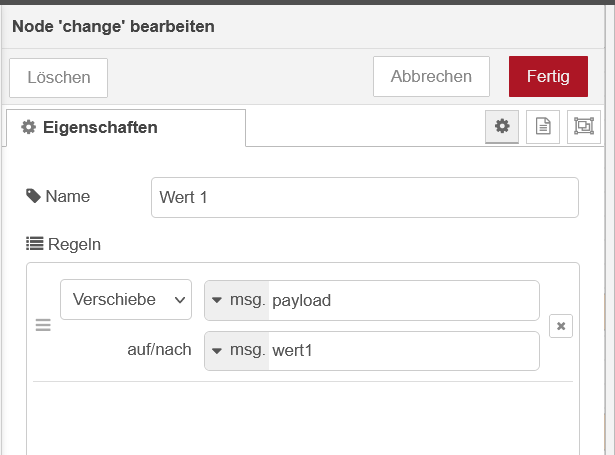Click Abbrechen to discard changes

click(x=431, y=76)
